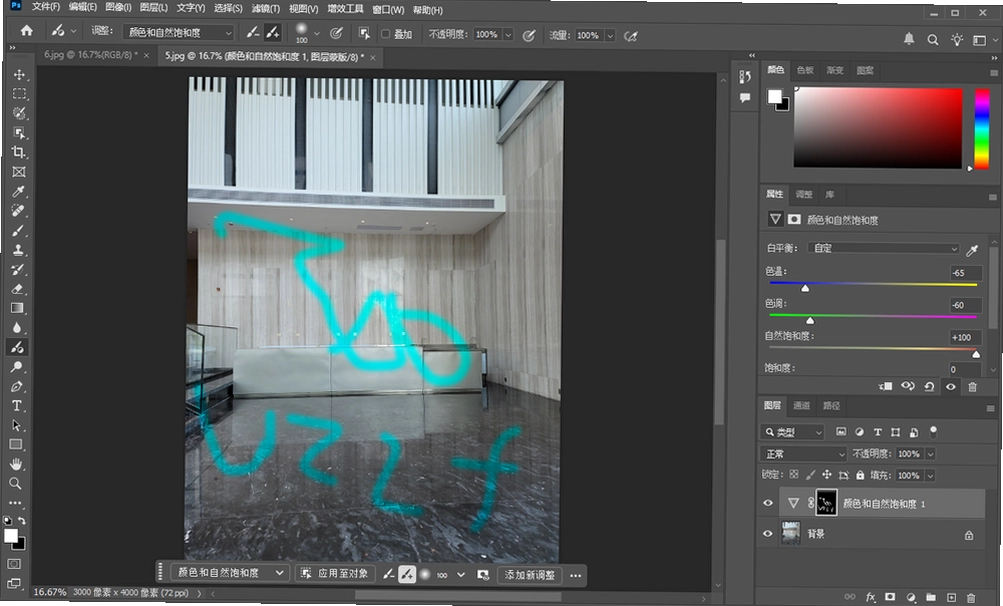
Task: Toggle lock all padlock icon
Action: [860, 475]
